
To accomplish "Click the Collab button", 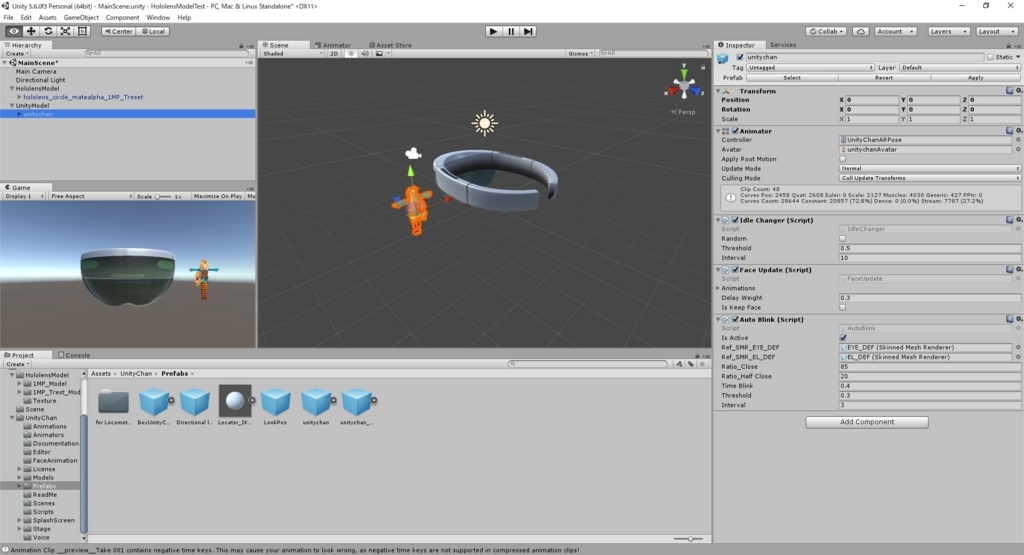I will coord(826,31).
